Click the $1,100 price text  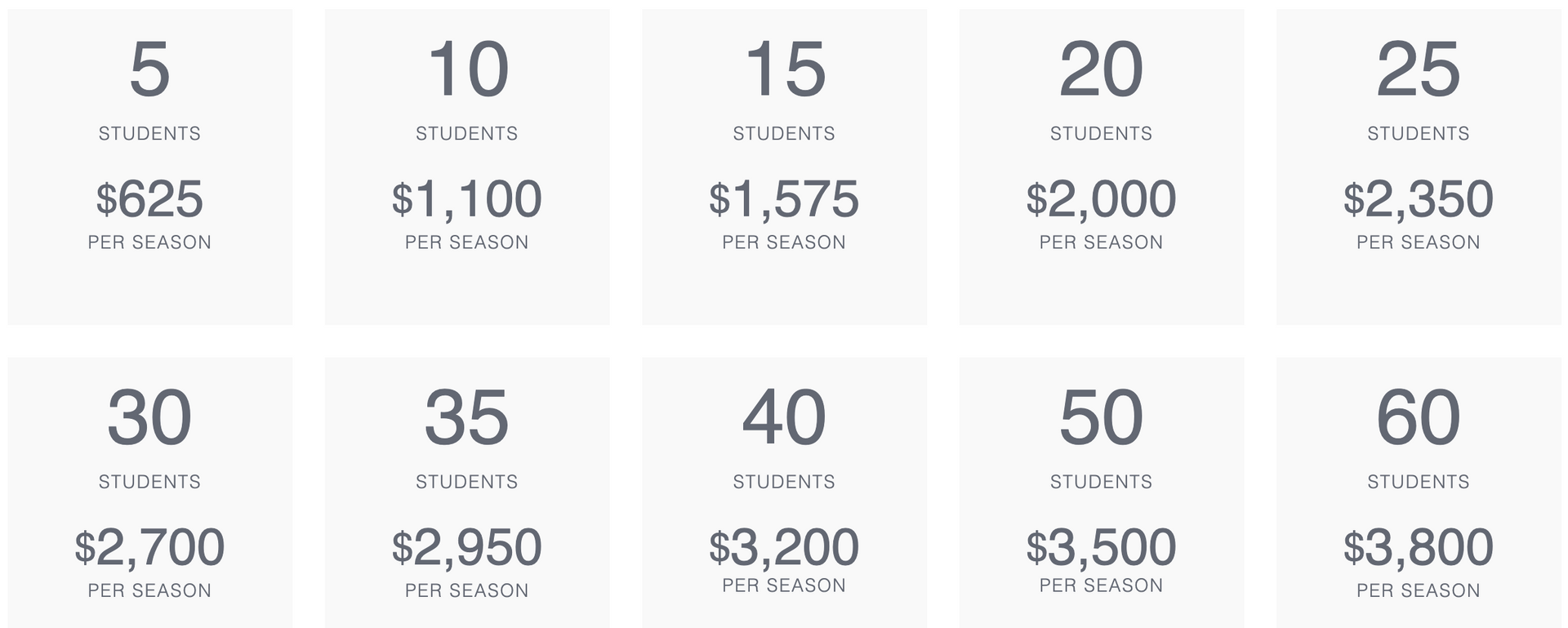(x=466, y=199)
